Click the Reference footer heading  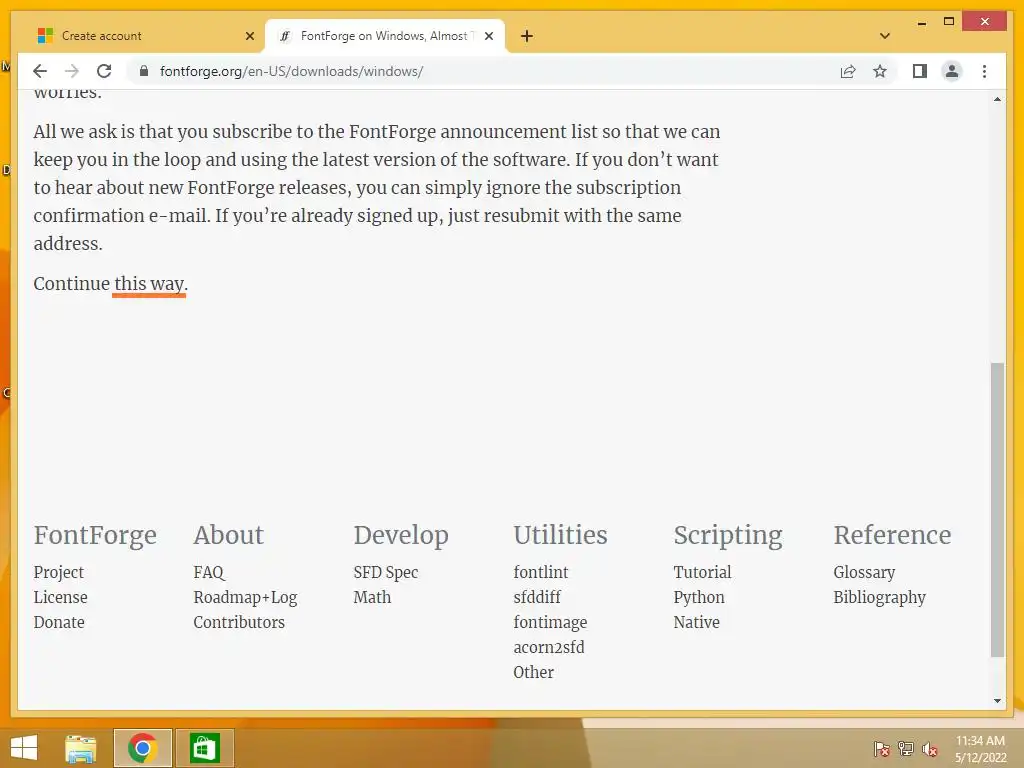pos(892,535)
